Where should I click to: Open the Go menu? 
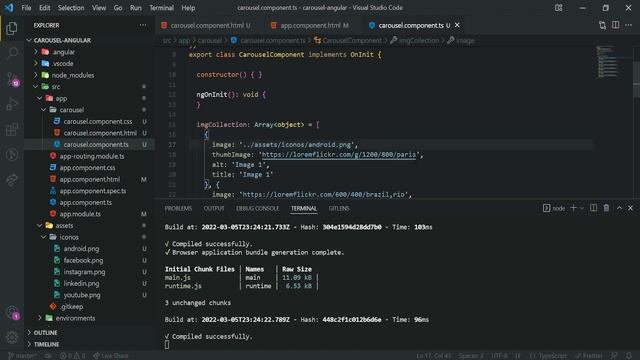[118, 8]
